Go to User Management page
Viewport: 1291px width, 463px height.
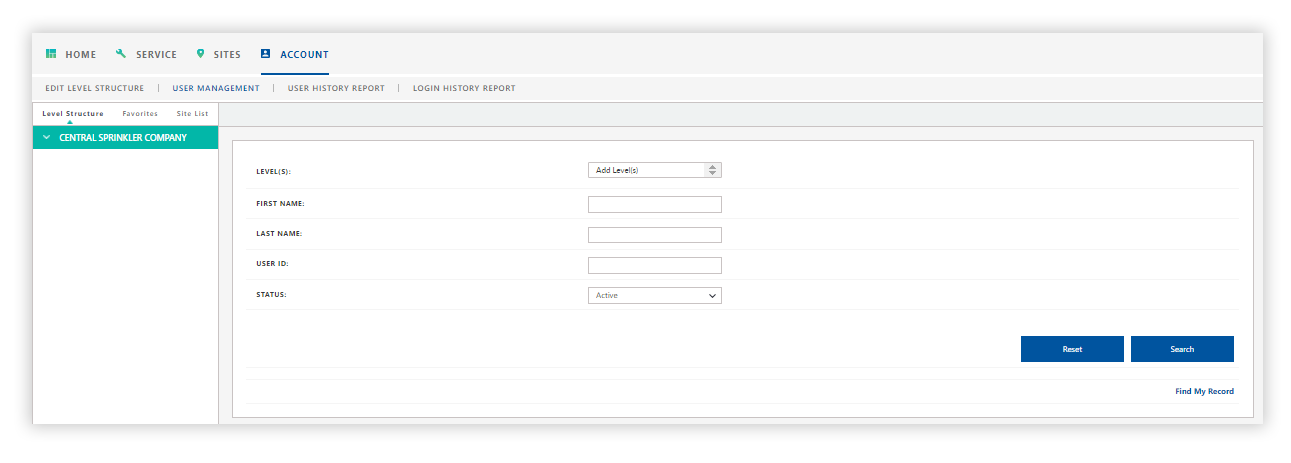point(216,88)
